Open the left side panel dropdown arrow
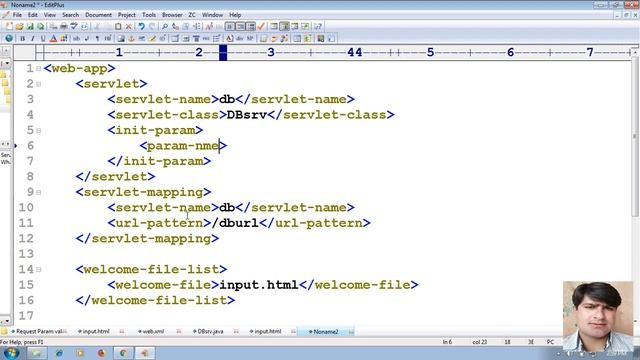This screenshot has height=360, width=640. [7, 64]
